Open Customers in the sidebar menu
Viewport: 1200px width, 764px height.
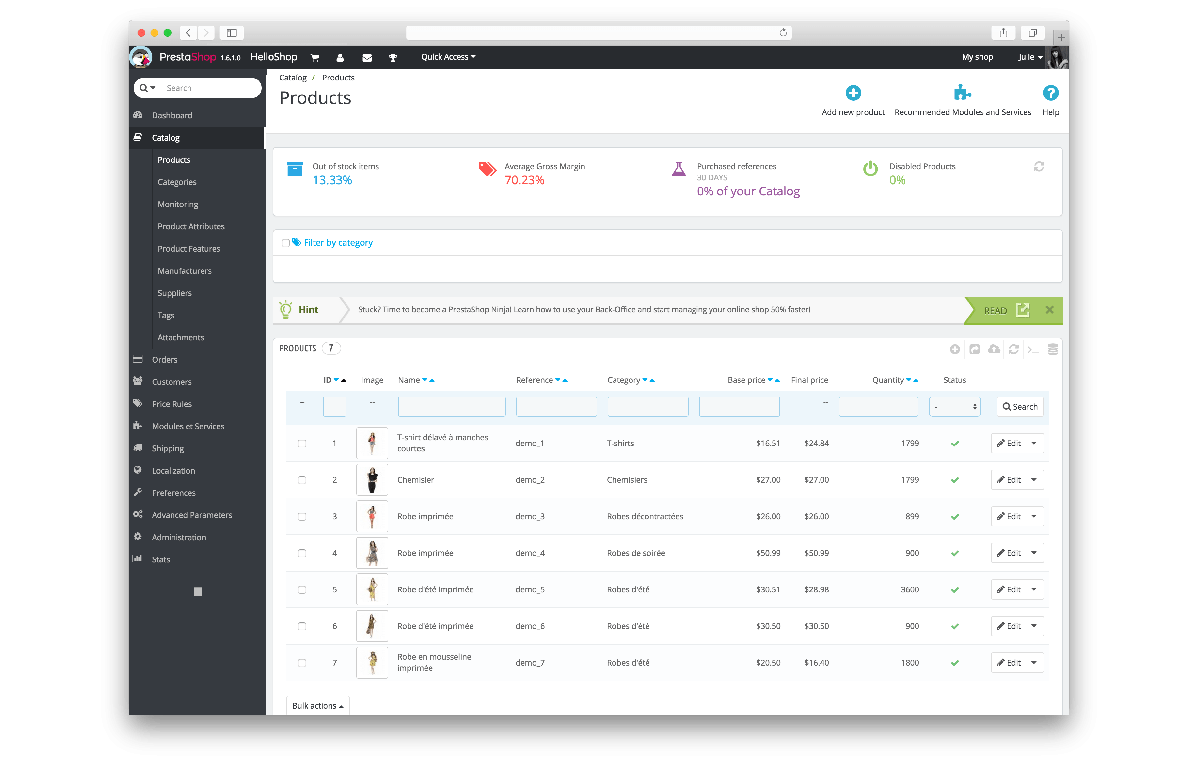(171, 382)
